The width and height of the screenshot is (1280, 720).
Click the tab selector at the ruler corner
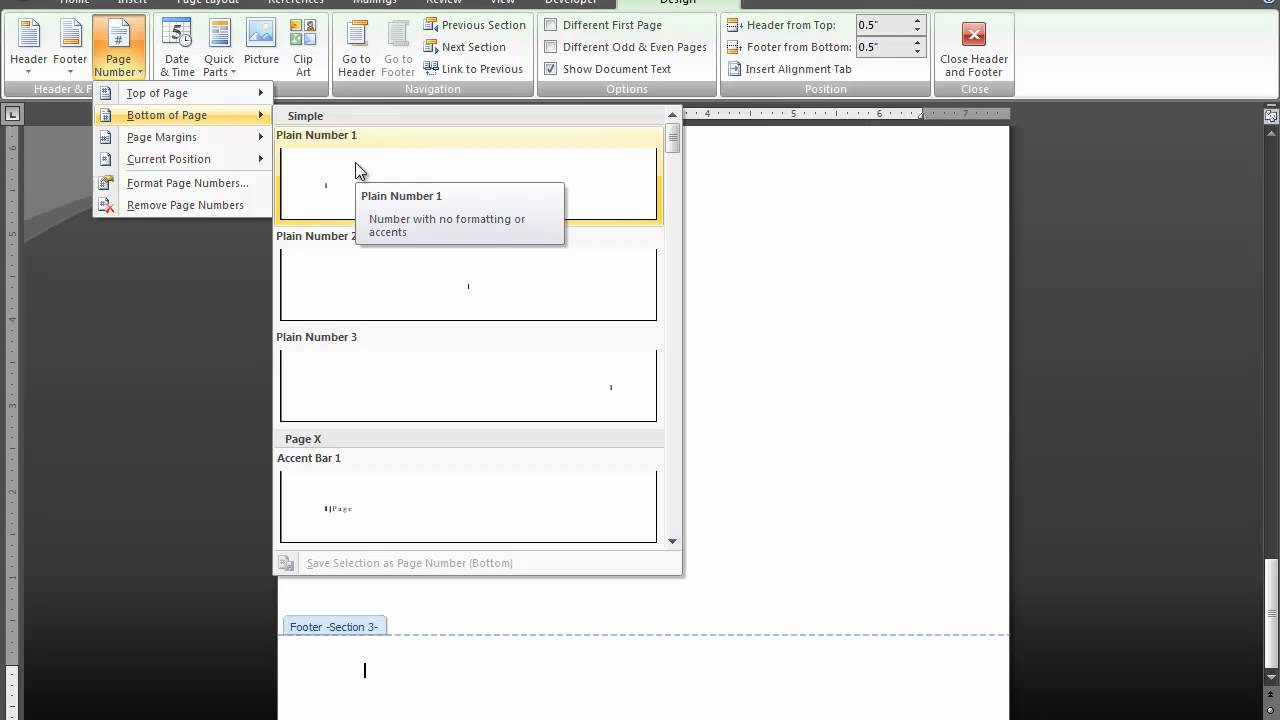pos(12,115)
